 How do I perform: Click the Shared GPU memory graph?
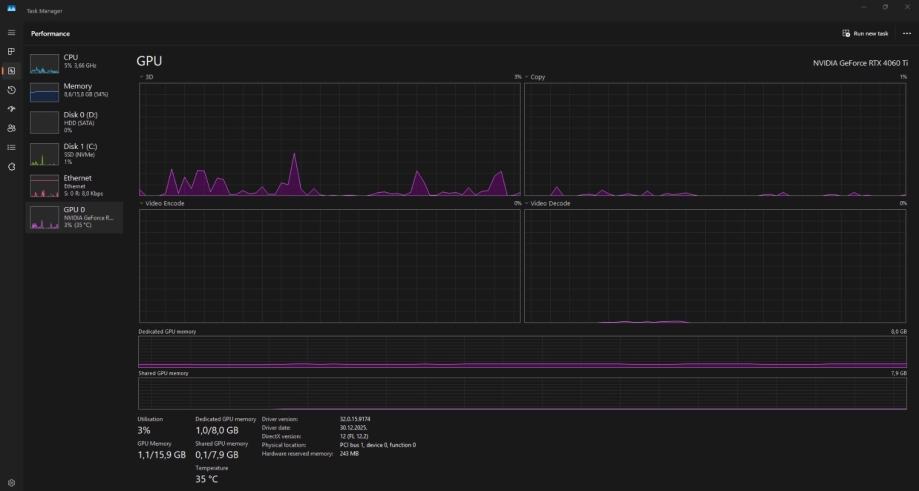(x=522, y=393)
